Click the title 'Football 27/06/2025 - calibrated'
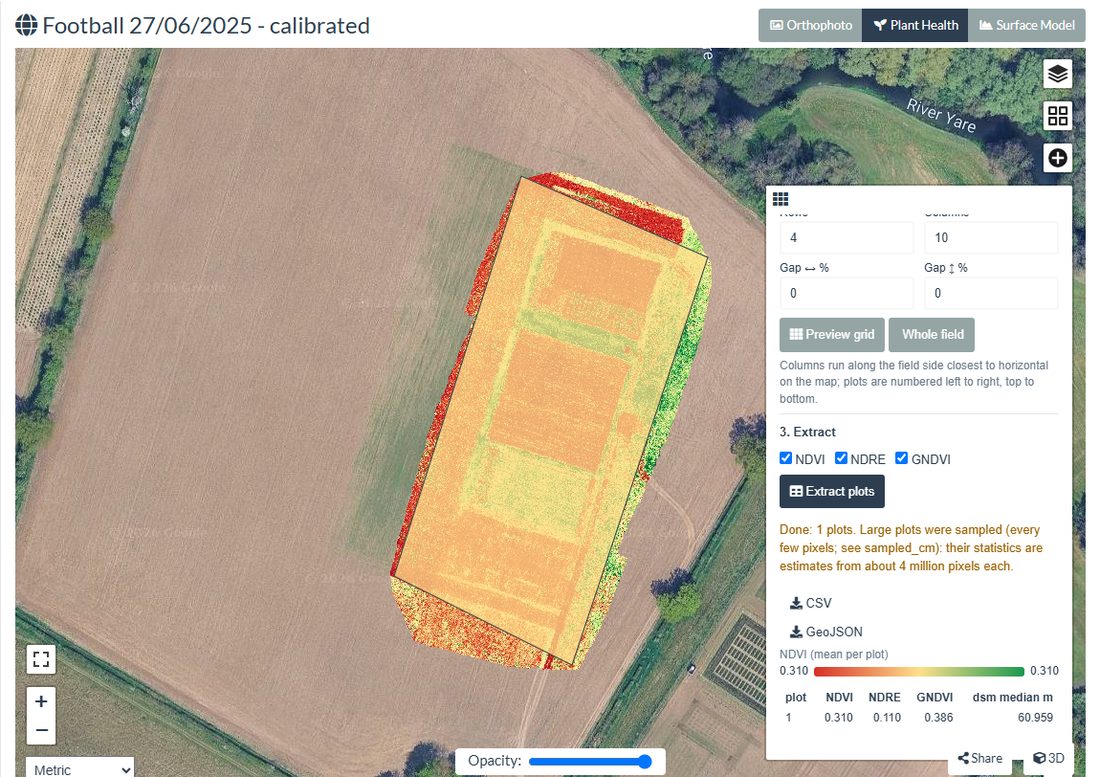Viewport: 1100px width, 777px height. [x=206, y=25]
